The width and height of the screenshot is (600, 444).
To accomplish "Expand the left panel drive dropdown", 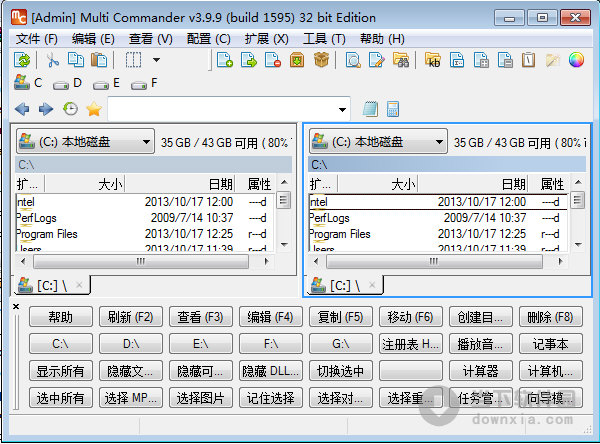I will 146,143.
